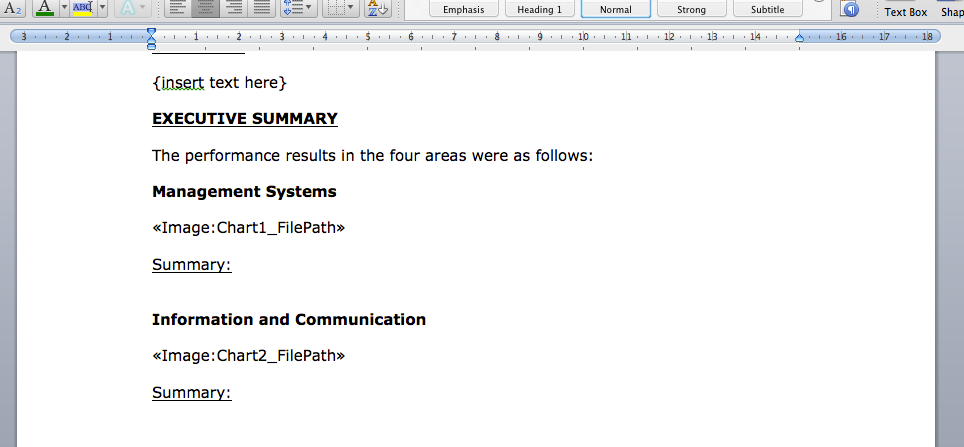Apply the Strong style
Viewport: 964px width, 447px height.
coord(692,9)
